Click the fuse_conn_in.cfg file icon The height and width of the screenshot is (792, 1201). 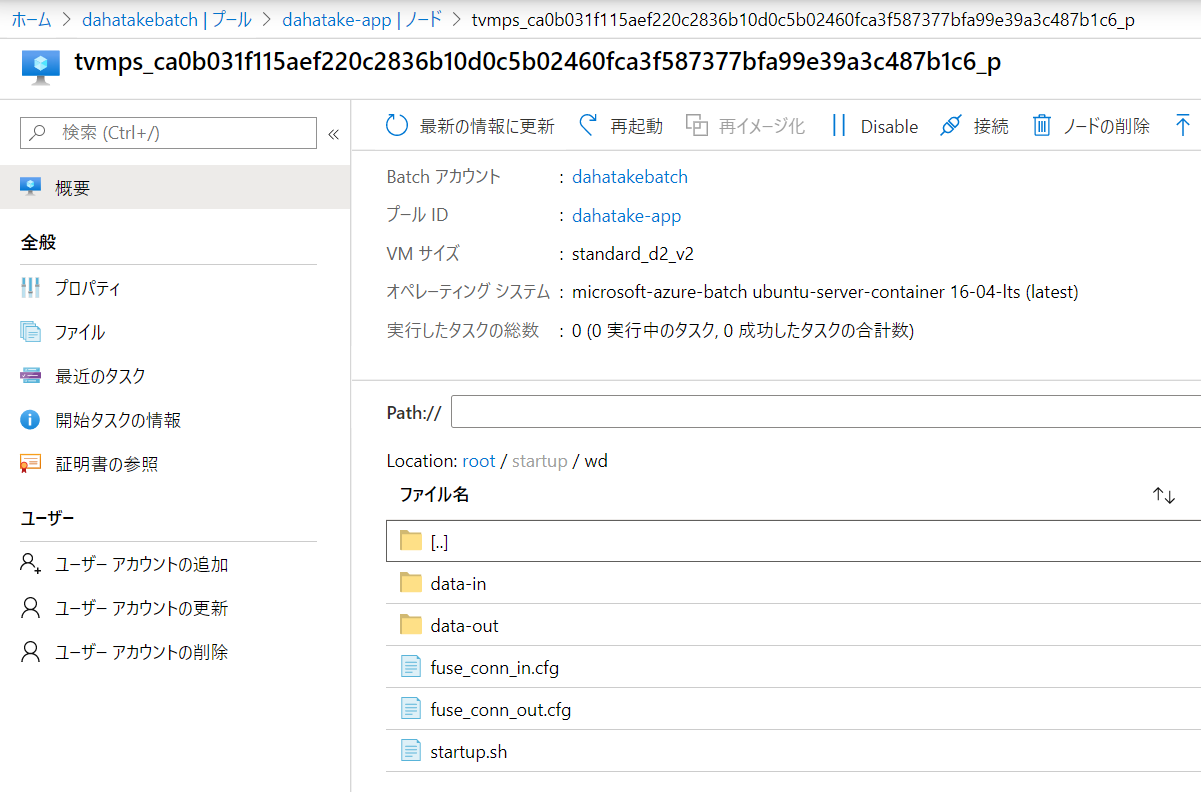tap(411, 667)
